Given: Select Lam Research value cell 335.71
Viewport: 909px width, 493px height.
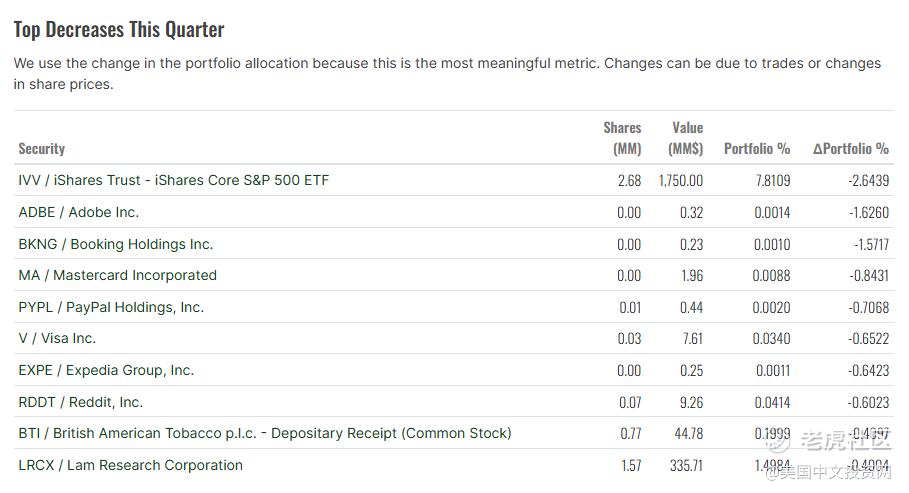Looking at the screenshot, I should click(x=686, y=466).
